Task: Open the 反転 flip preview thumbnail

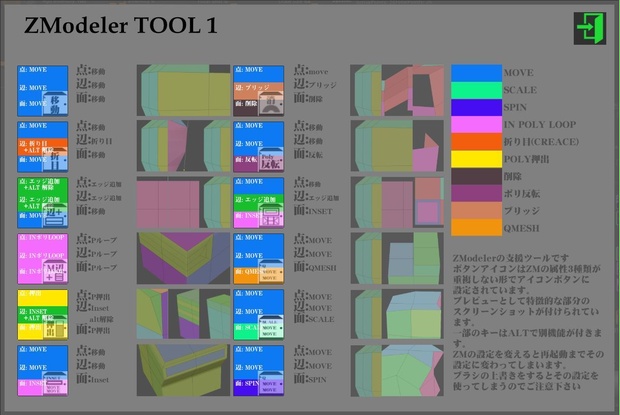Action: click(397, 146)
